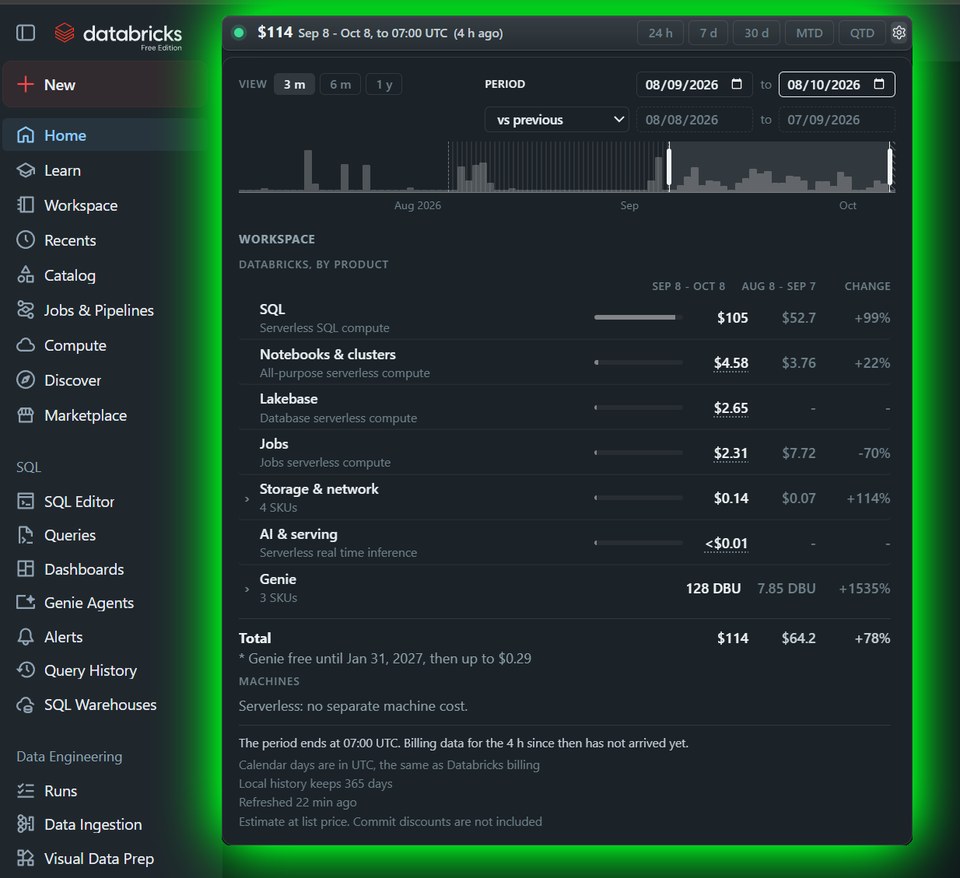
Task: Collapse the sidebar with the panel icon
Action: [25, 32]
